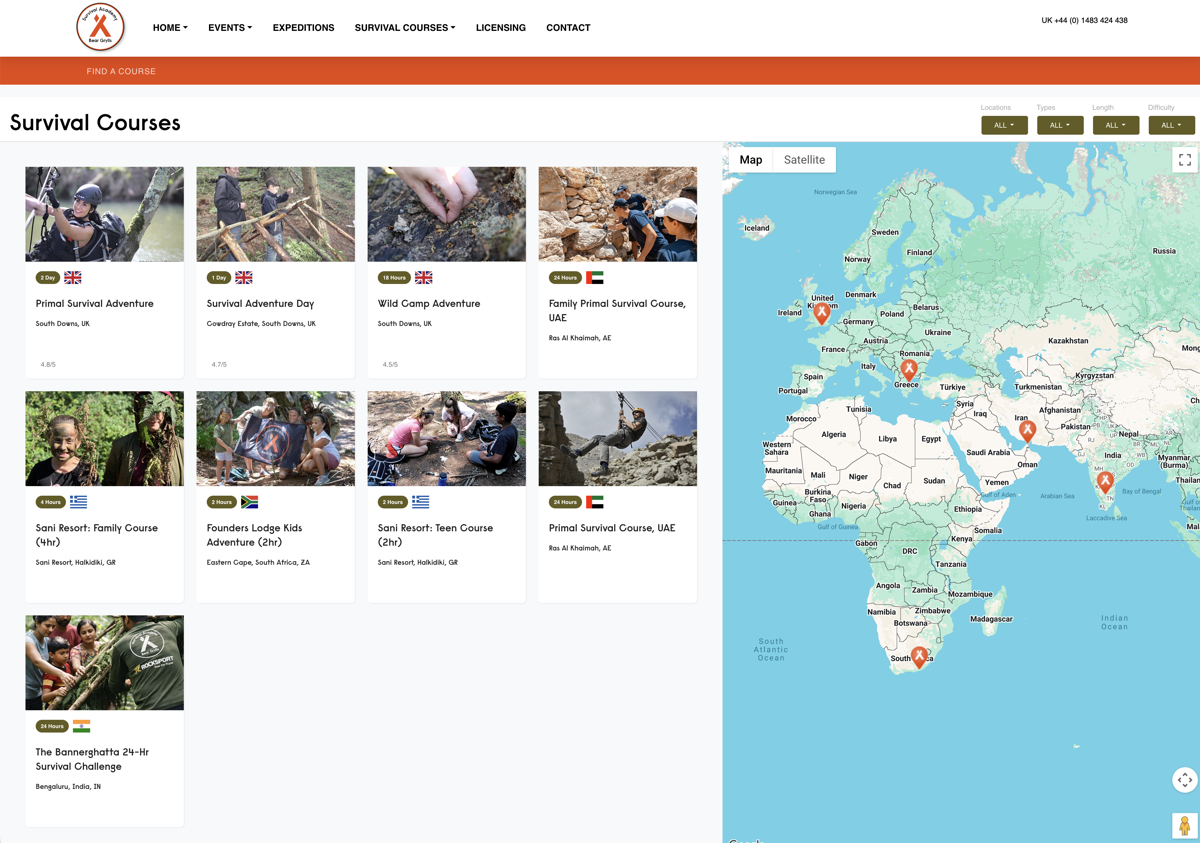
Task: Click the UK flag on Survival Adventure Day
Action: click(244, 278)
